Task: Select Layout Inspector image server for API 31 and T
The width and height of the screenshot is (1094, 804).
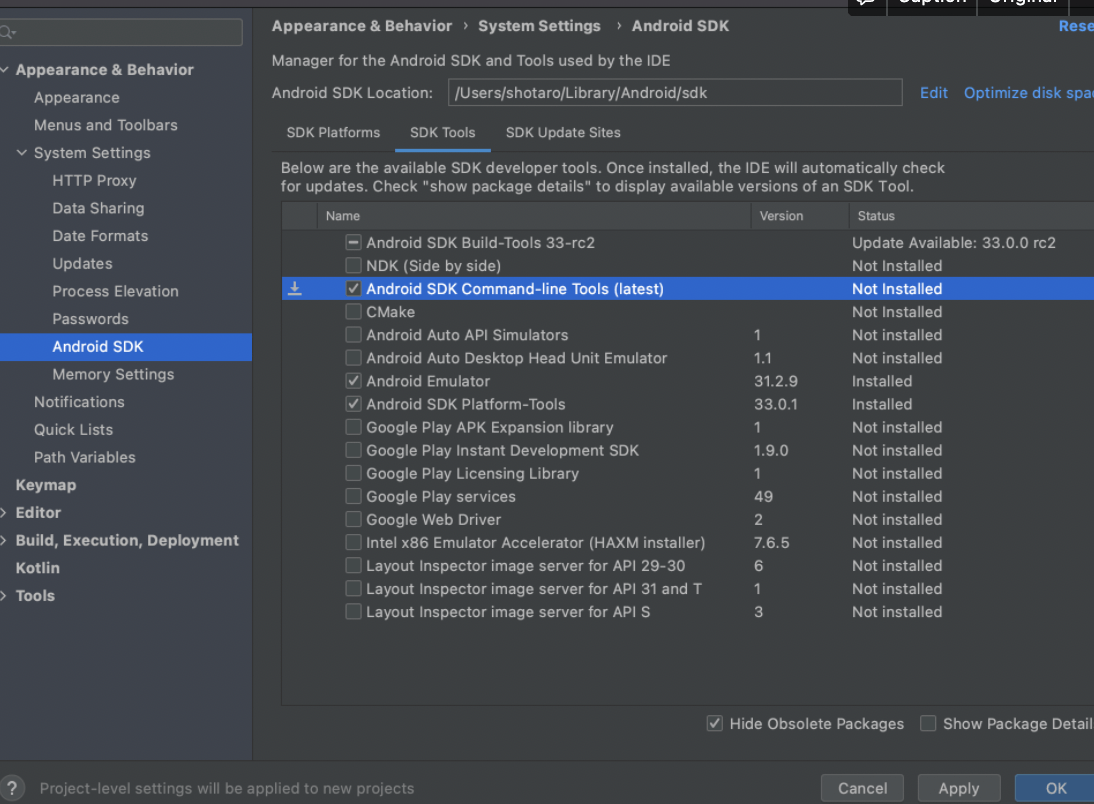Action: click(x=688, y=588)
